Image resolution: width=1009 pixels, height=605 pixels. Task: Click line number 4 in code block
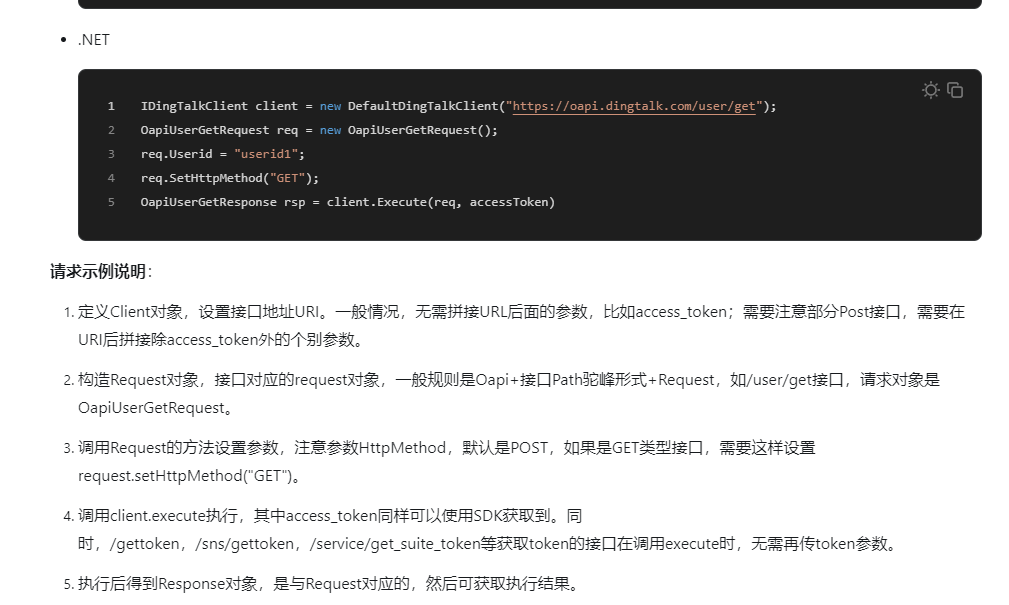pos(111,178)
